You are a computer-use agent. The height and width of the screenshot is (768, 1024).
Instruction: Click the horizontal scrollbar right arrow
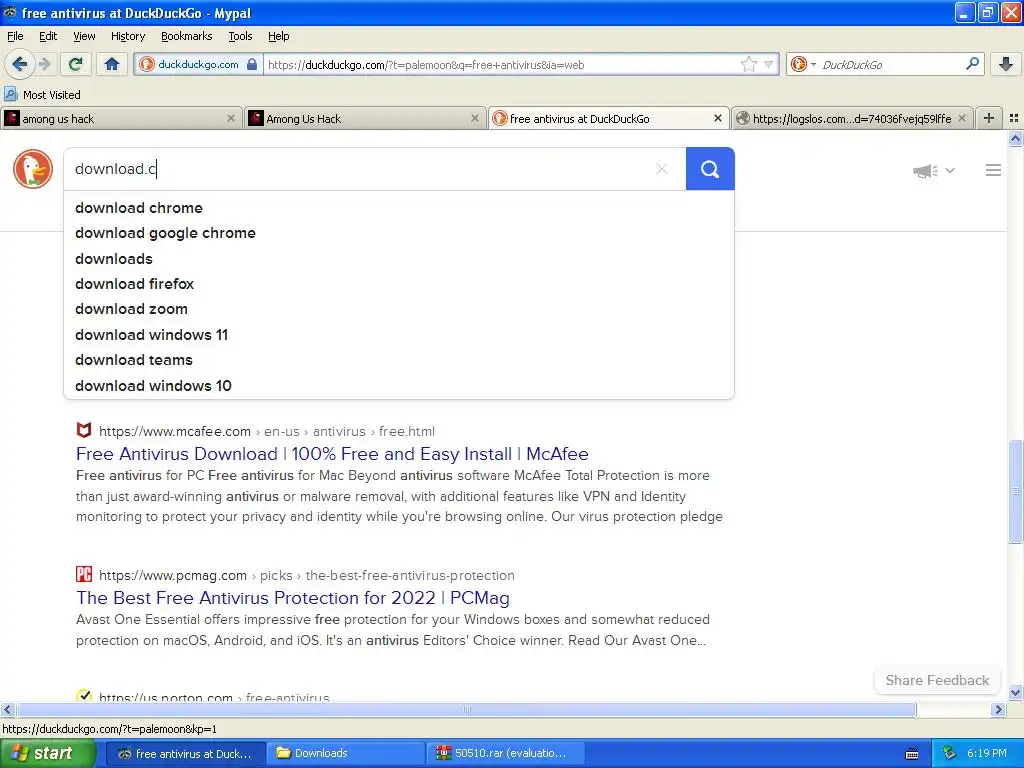click(x=998, y=709)
